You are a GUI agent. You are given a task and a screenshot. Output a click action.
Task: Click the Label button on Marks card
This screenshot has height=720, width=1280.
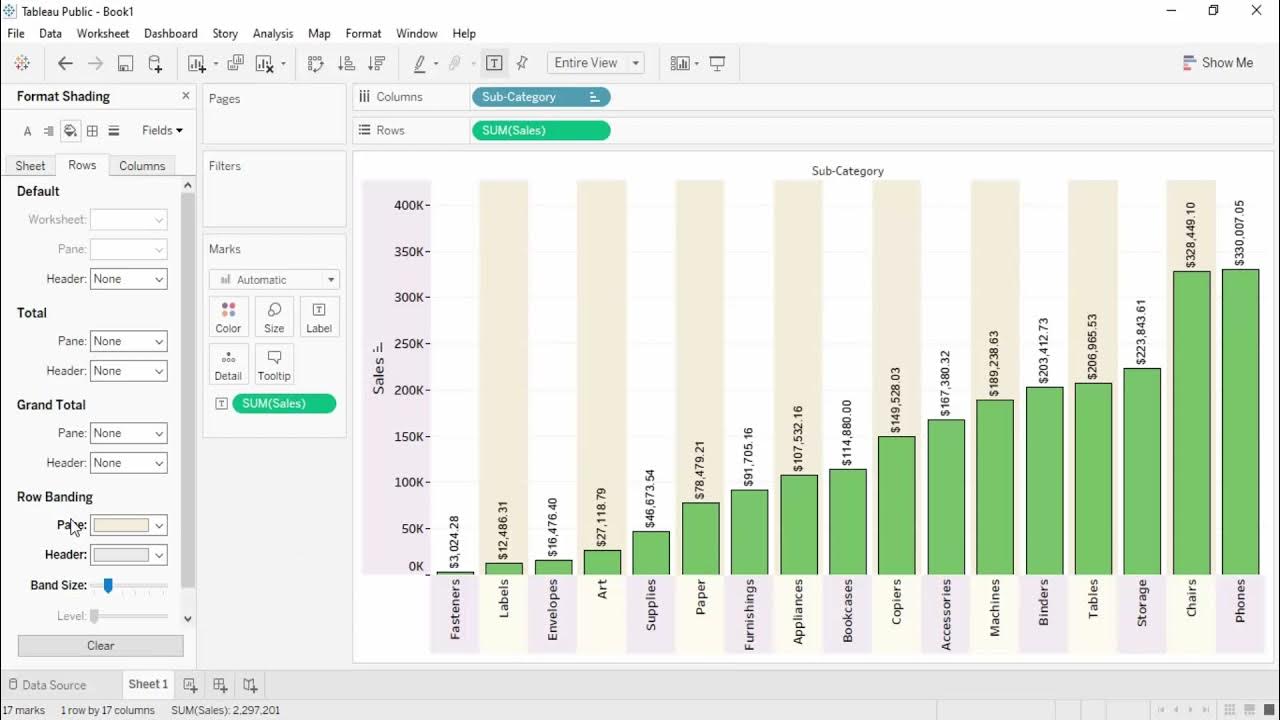click(x=319, y=317)
